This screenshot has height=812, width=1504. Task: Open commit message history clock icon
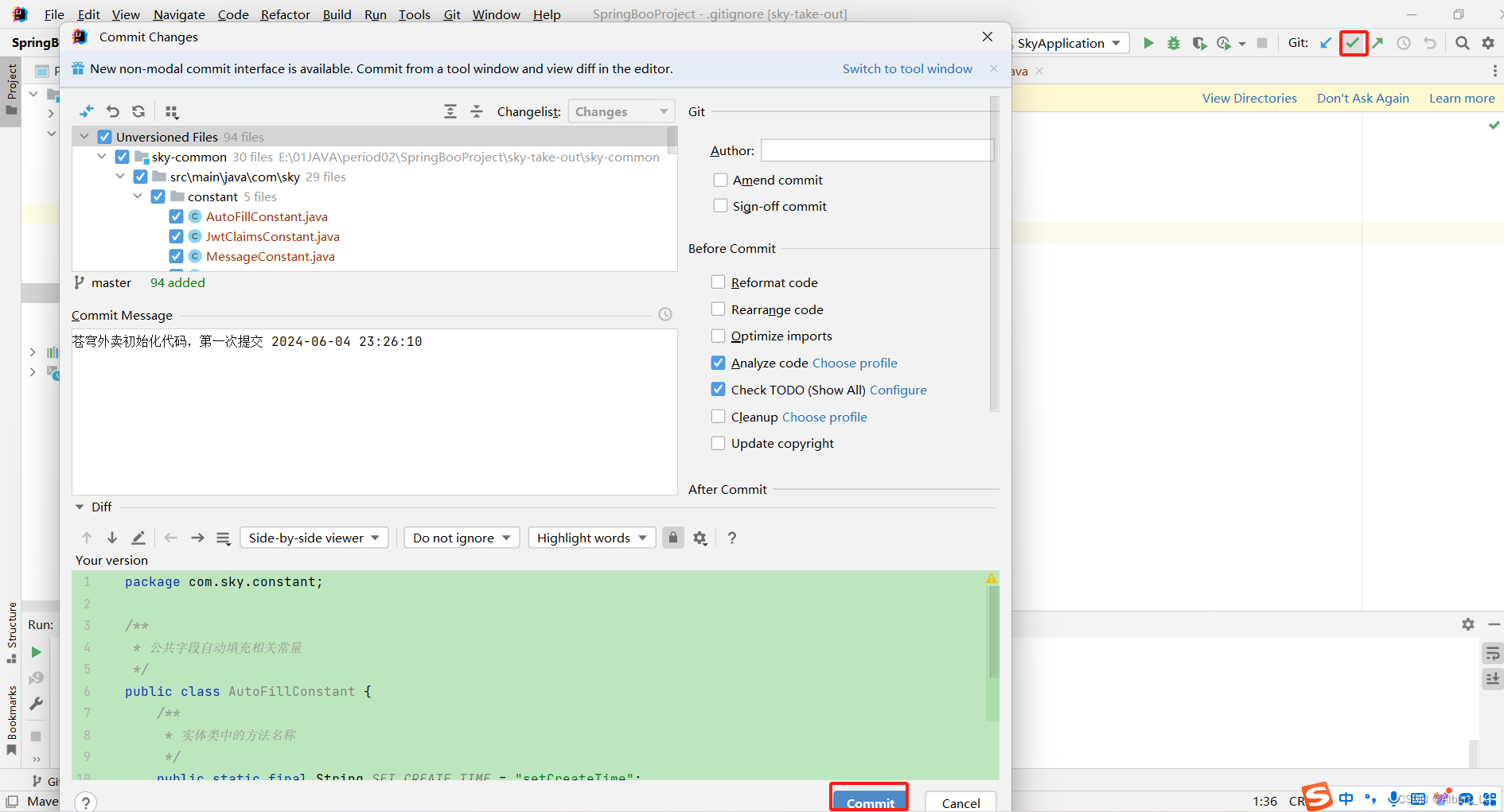(665, 314)
